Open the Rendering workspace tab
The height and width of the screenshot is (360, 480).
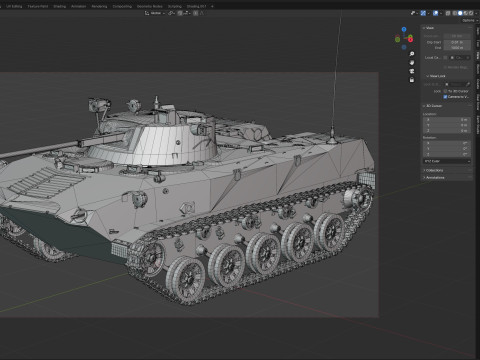(99, 6)
